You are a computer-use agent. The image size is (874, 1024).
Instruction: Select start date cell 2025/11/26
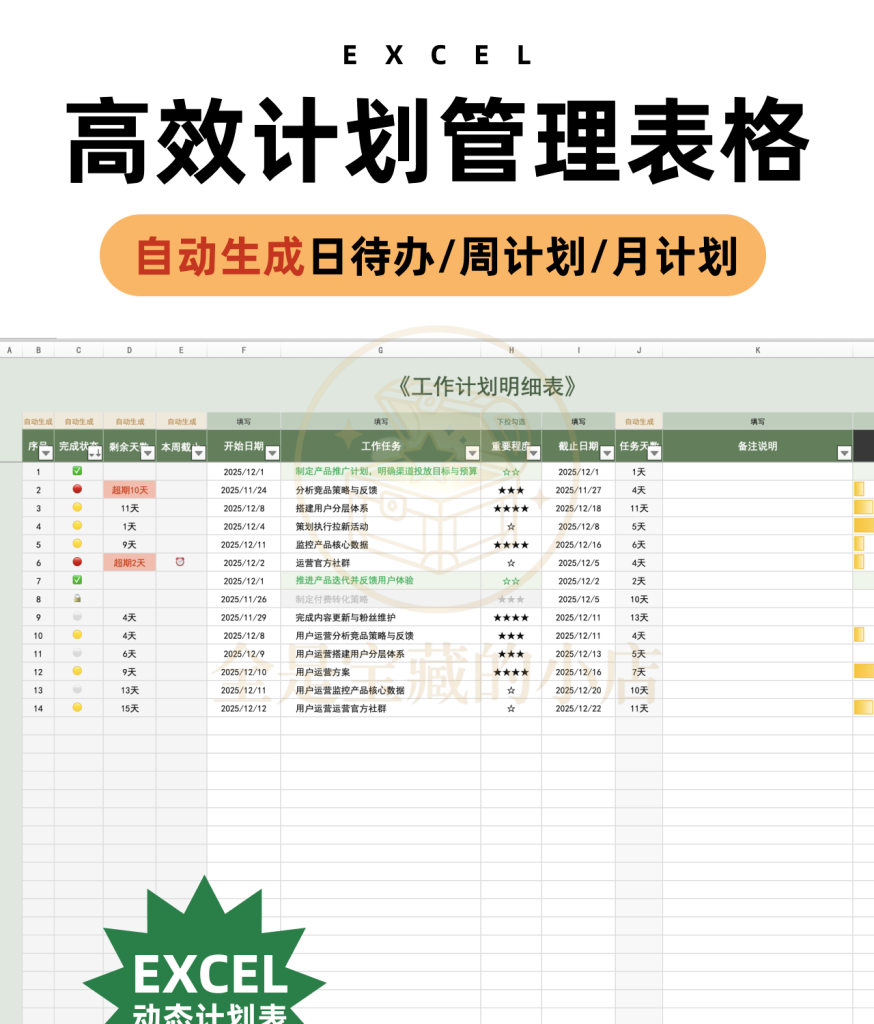click(x=244, y=599)
